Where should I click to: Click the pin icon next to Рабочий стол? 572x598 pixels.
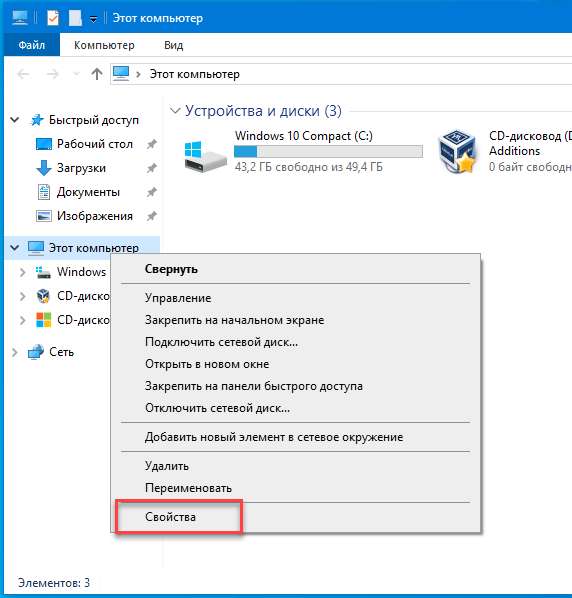(152, 144)
